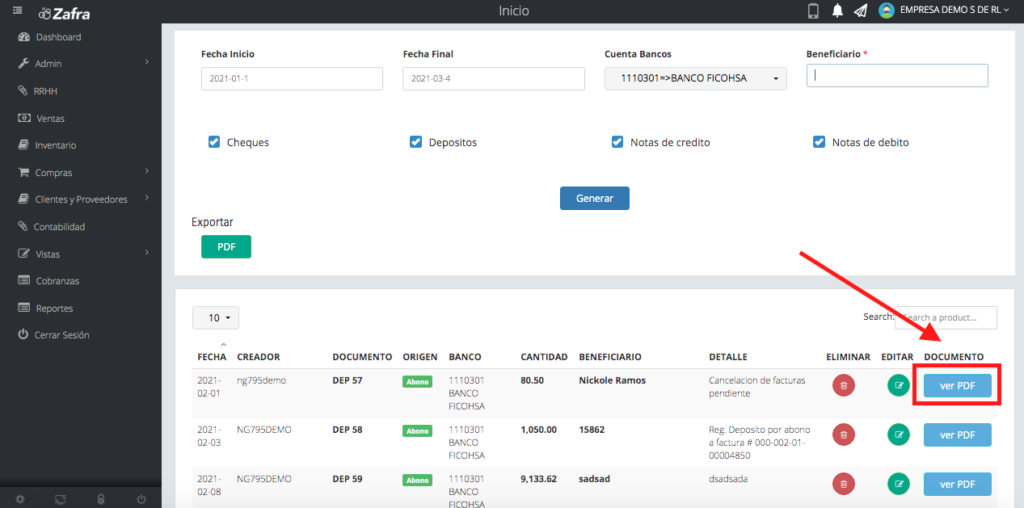View PDF for DEP 57

[x=957, y=386]
